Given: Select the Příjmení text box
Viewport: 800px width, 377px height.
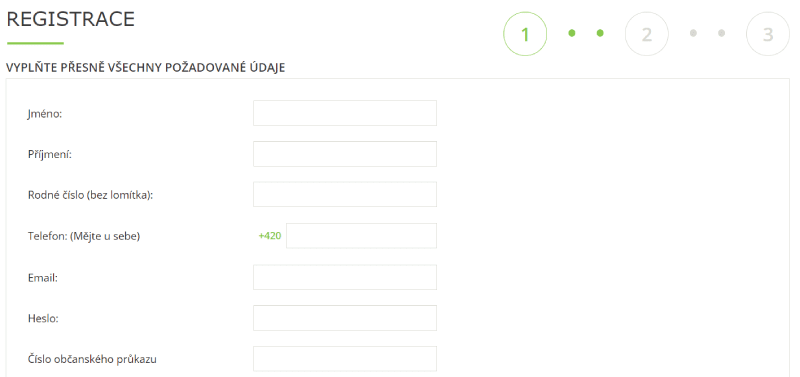Looking at the screenshot, I should [345, 154].
